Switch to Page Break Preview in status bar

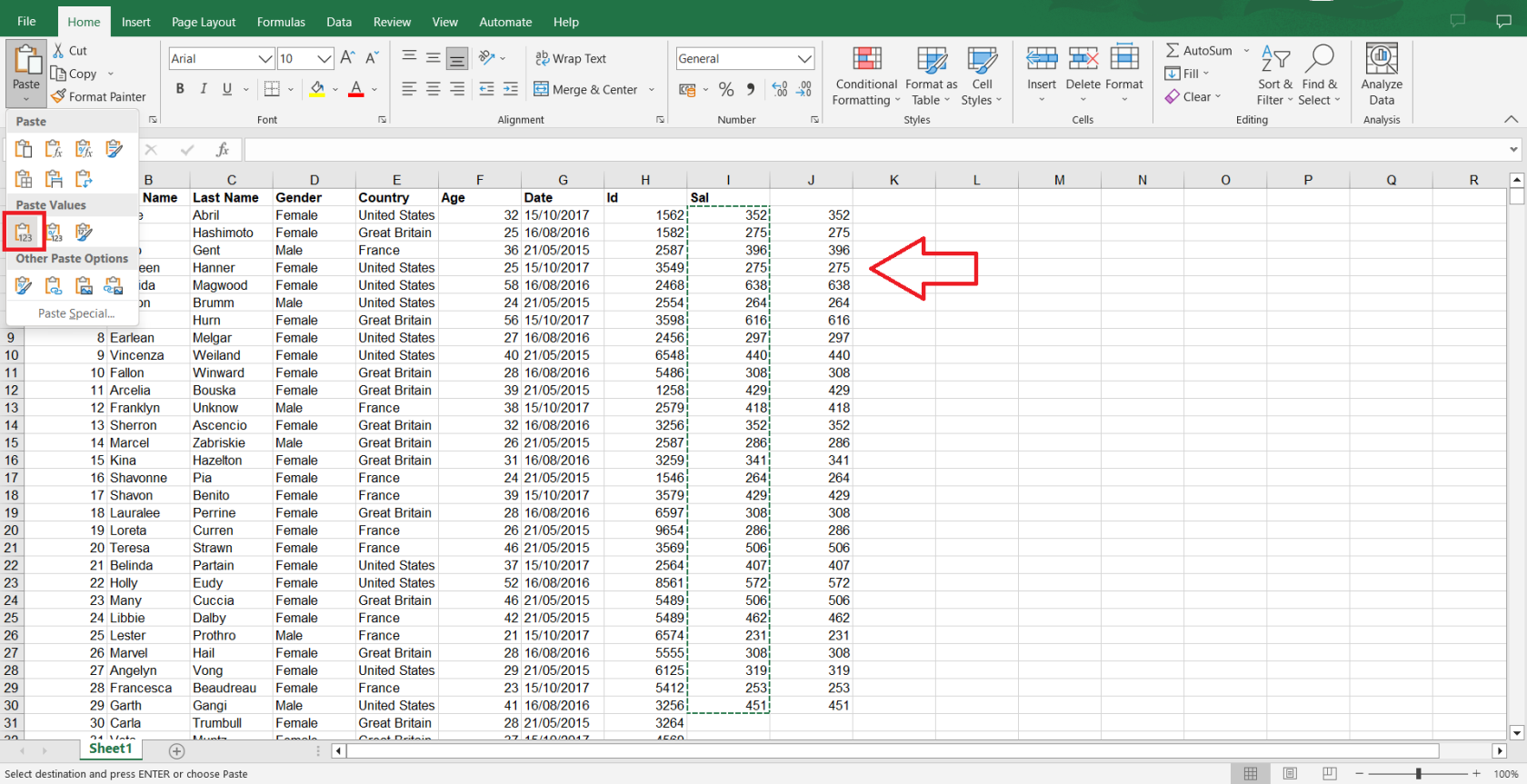(1330, 773)
